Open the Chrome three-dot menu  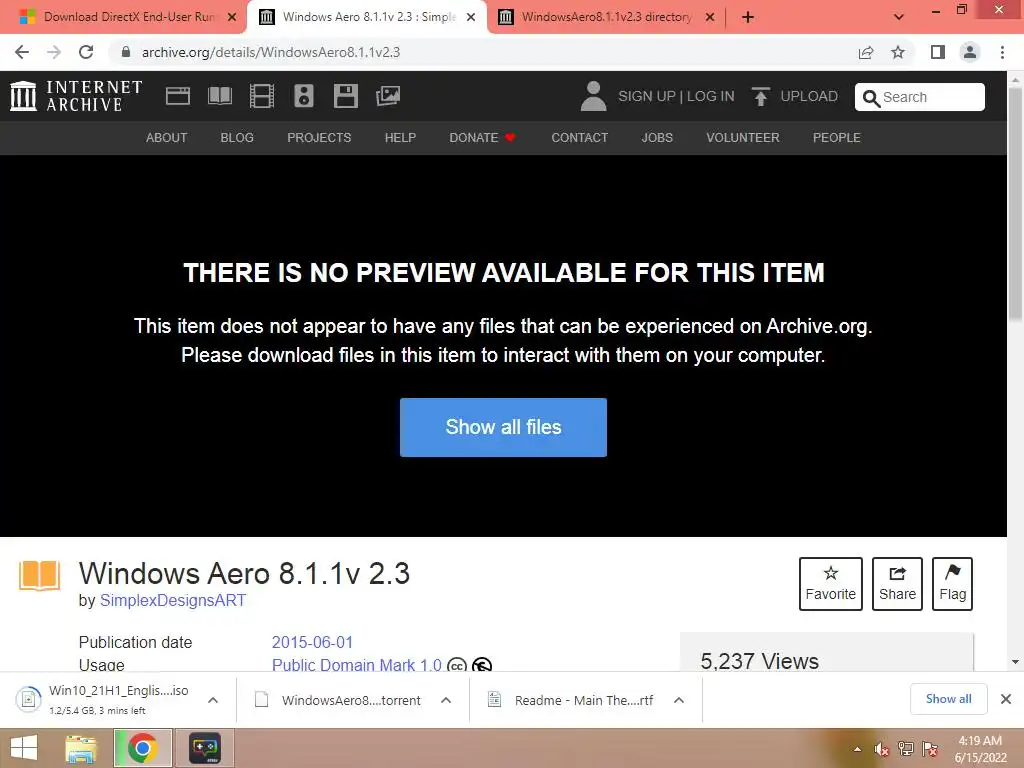pyautogui.click(x=1002, y=52)
